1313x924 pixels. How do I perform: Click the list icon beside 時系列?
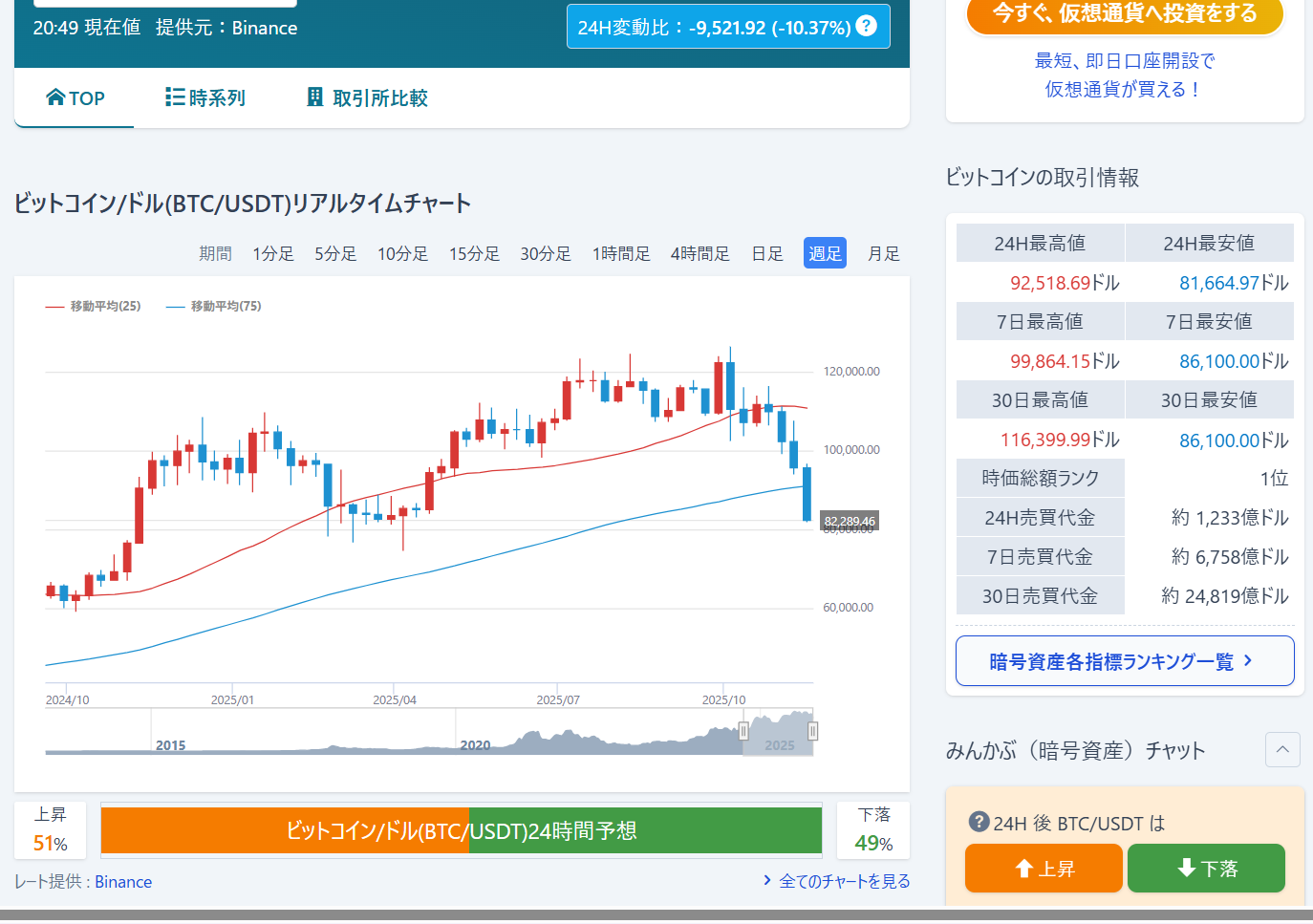point(175,97)
